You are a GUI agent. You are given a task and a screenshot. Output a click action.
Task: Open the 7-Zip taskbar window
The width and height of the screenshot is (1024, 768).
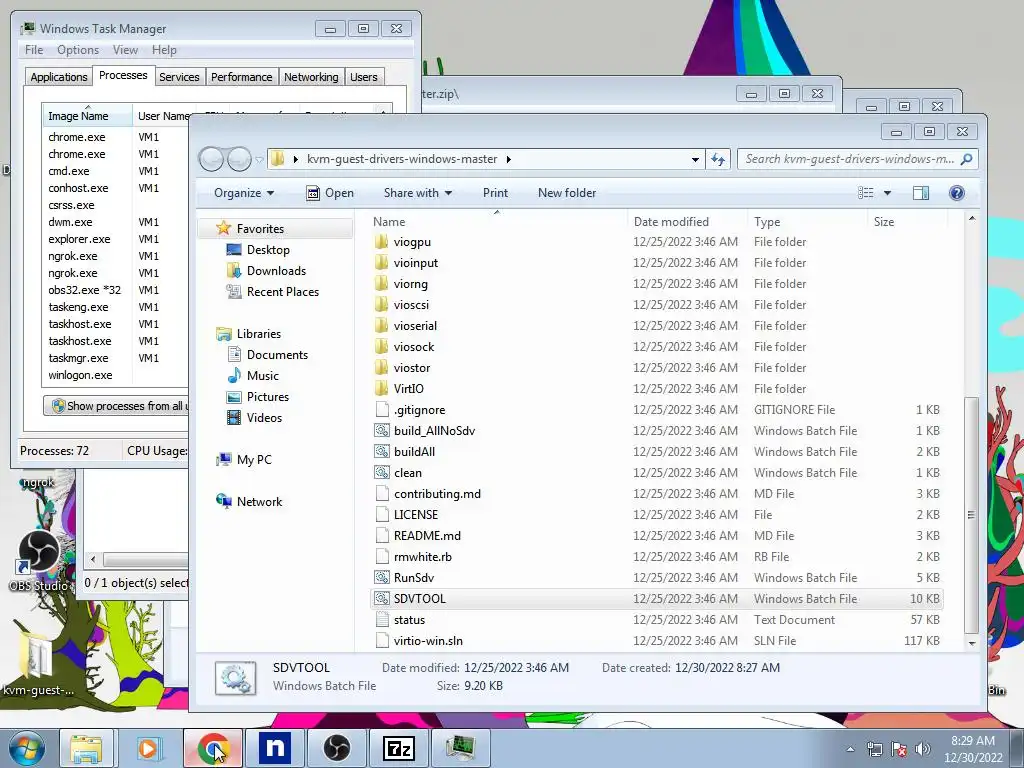(399, 748)
